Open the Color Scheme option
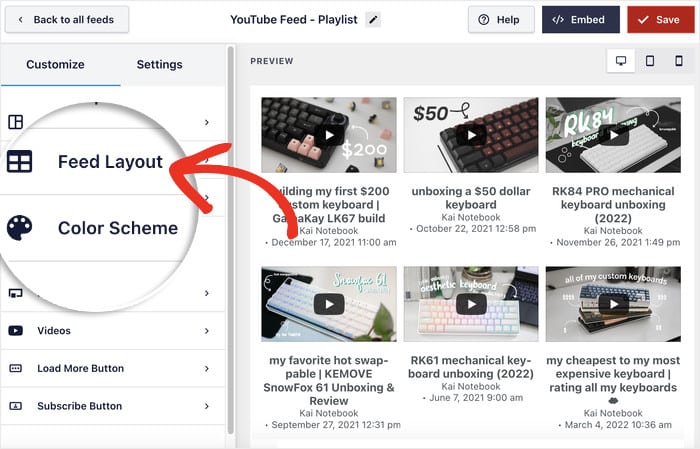 (118, 228)
